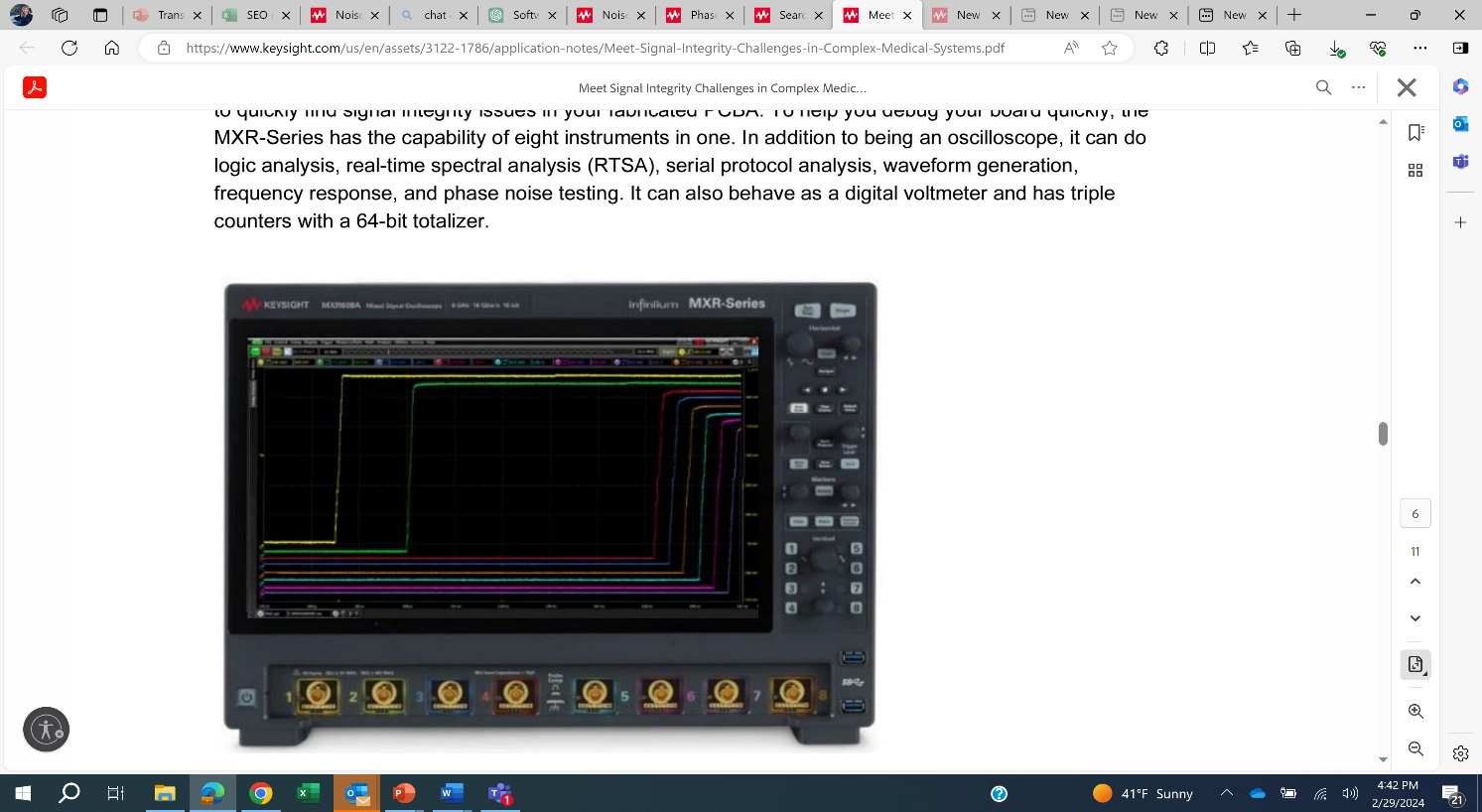Click the vertical scrollbar thumb
The height and width of the screenshot is (812, 1482).
click(x=1383, y=434)
